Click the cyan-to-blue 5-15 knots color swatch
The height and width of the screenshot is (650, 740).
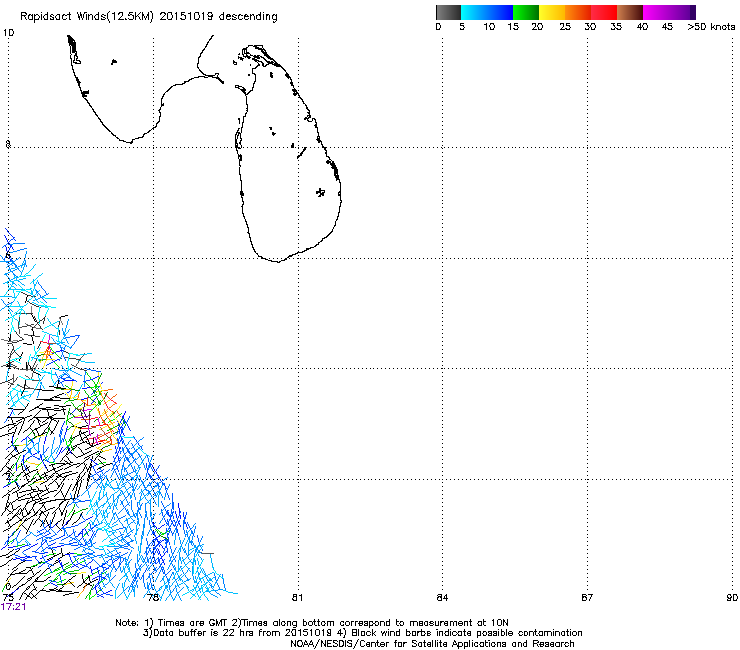pyautogui.click(x=487, y=12)
